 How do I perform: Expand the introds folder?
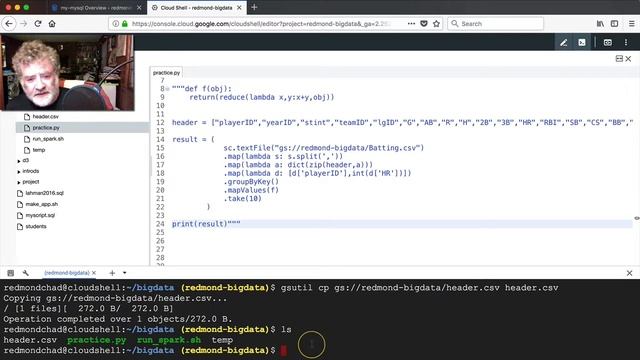(19, 171)
